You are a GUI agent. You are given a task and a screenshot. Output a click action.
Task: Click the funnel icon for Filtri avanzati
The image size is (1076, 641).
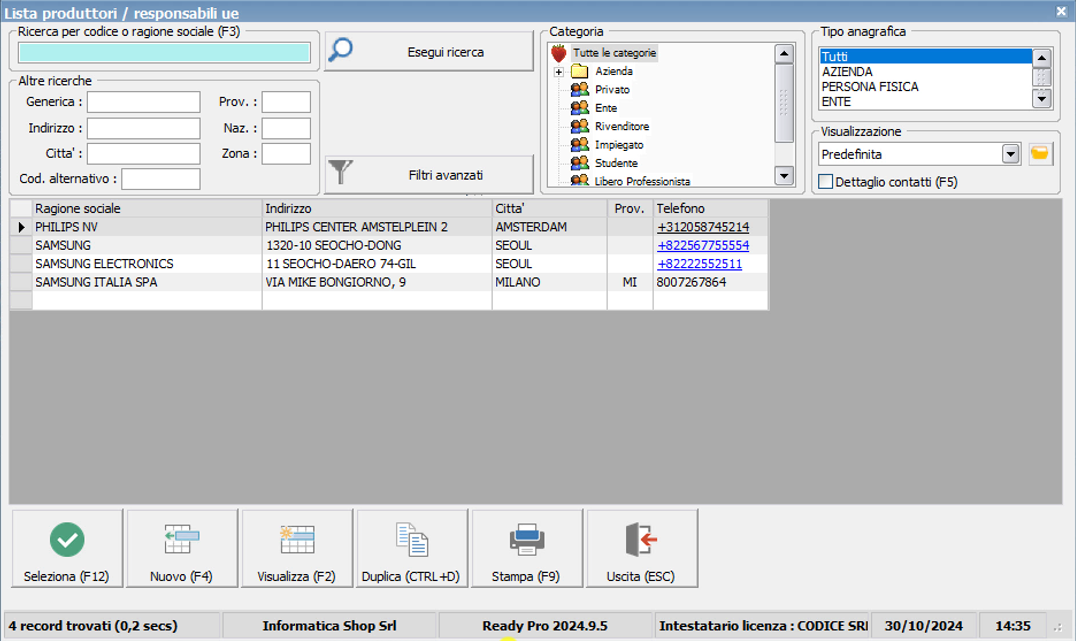click(340, 172)
